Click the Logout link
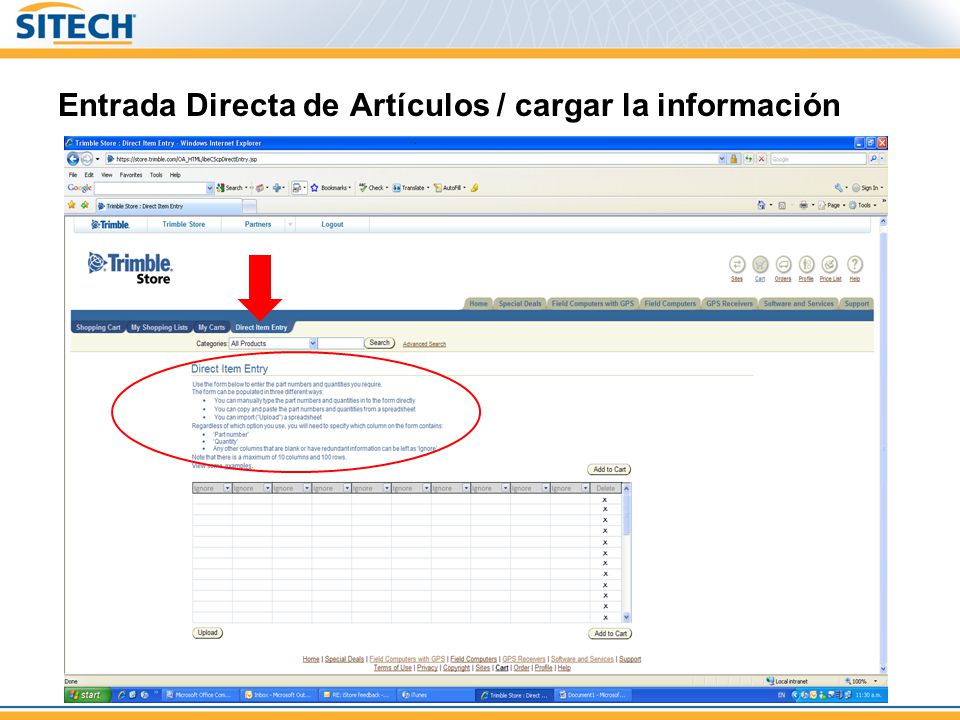Screen dimensions: 960x720 click(x=332, y=225)
